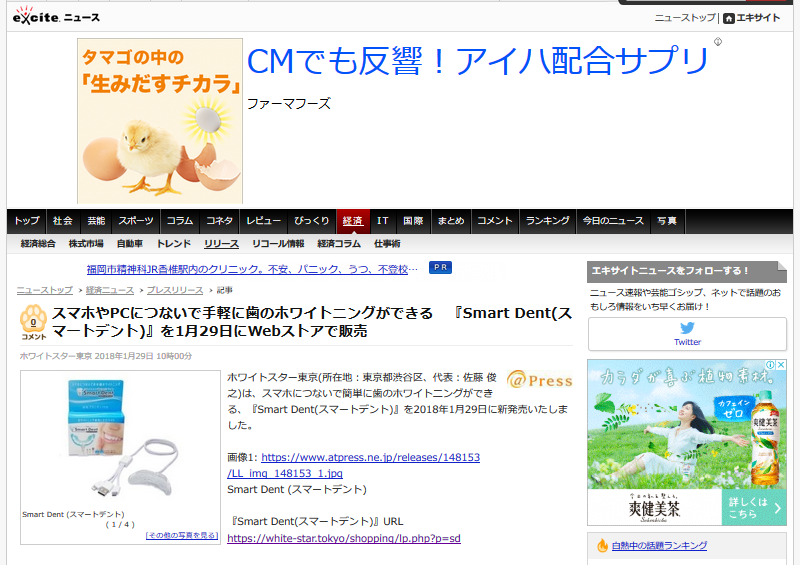
Task: Click the AdChoices info icon on tea ad
Action: click(x=771, y=365)
